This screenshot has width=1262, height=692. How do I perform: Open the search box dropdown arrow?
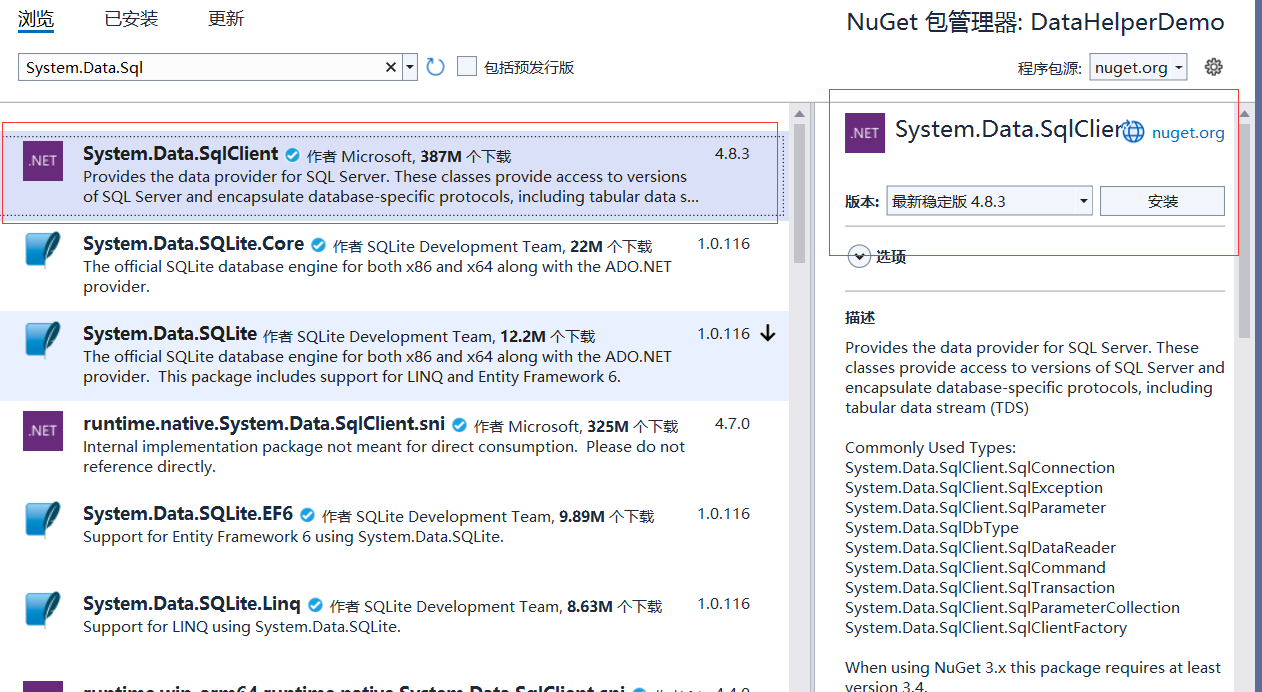click(x=410, y=67)
